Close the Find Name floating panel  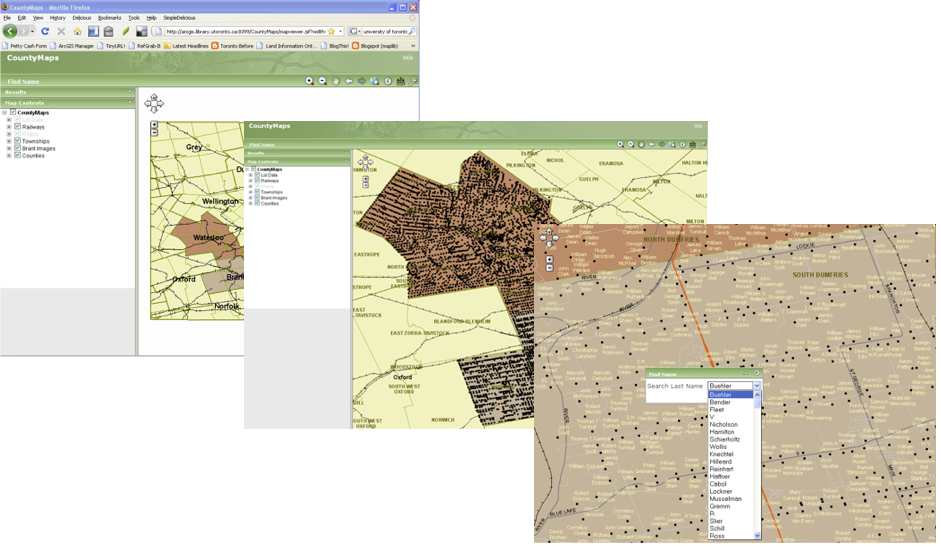757,373
